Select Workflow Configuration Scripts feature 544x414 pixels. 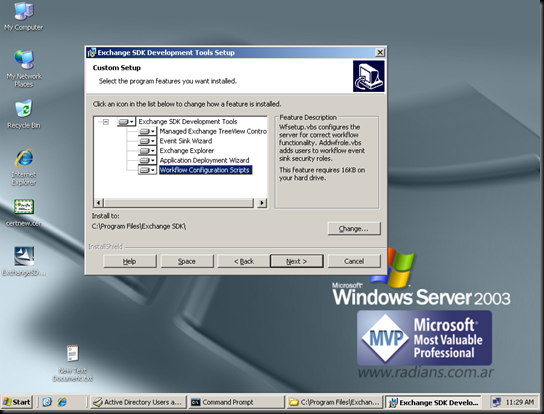205,170
